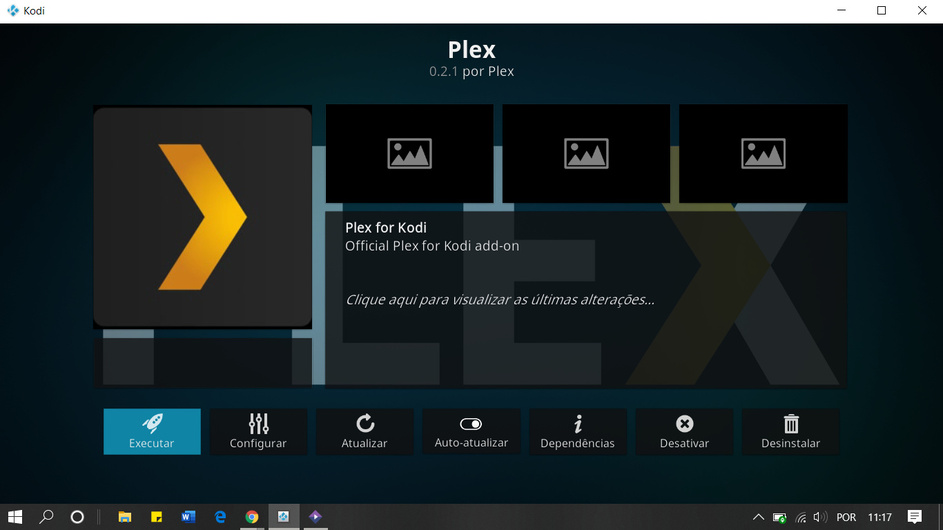
Task: Open Edge browser from taskbar
Action: point(220,517)
